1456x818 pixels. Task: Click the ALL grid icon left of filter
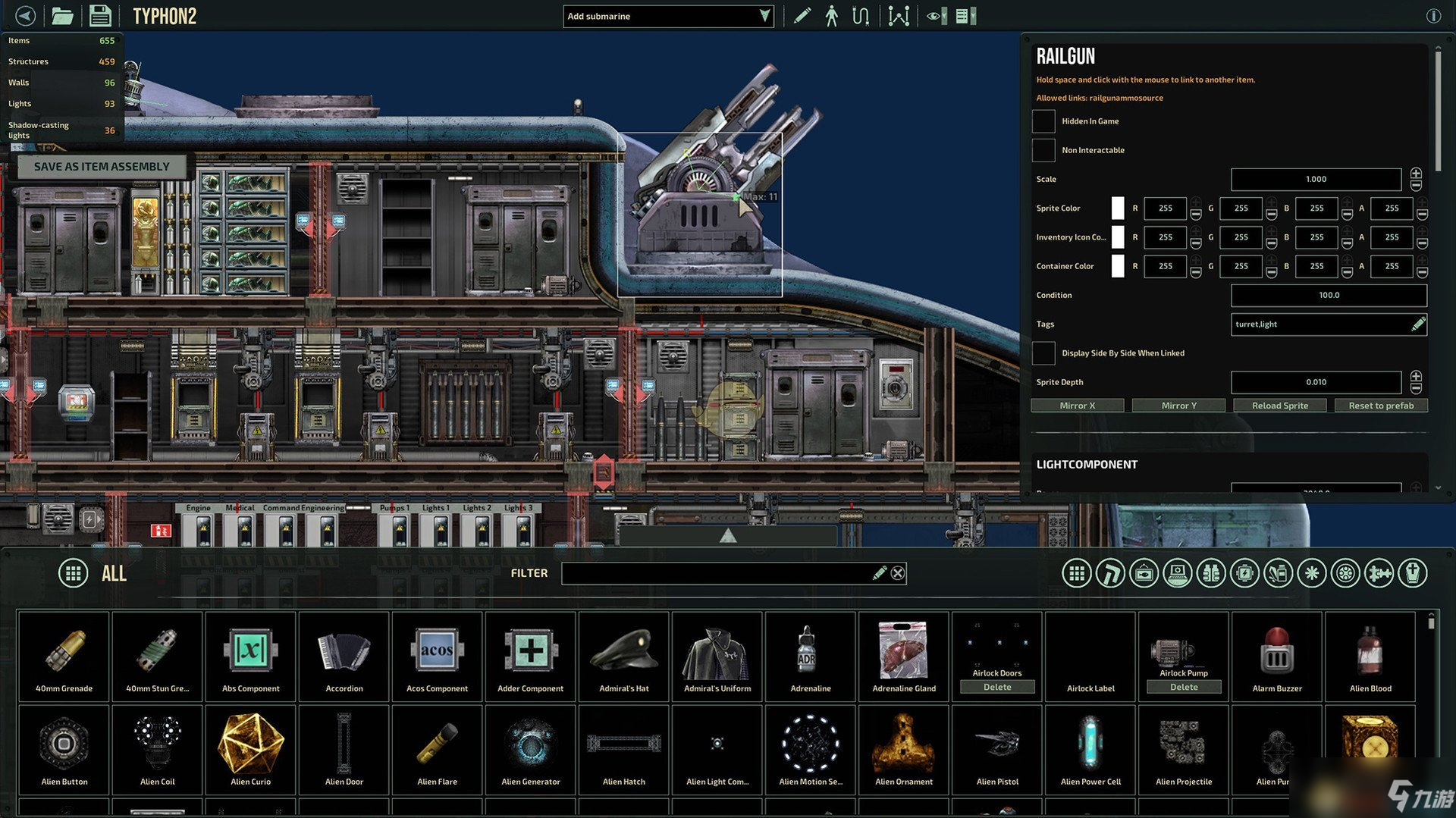(x=73, y=573)
